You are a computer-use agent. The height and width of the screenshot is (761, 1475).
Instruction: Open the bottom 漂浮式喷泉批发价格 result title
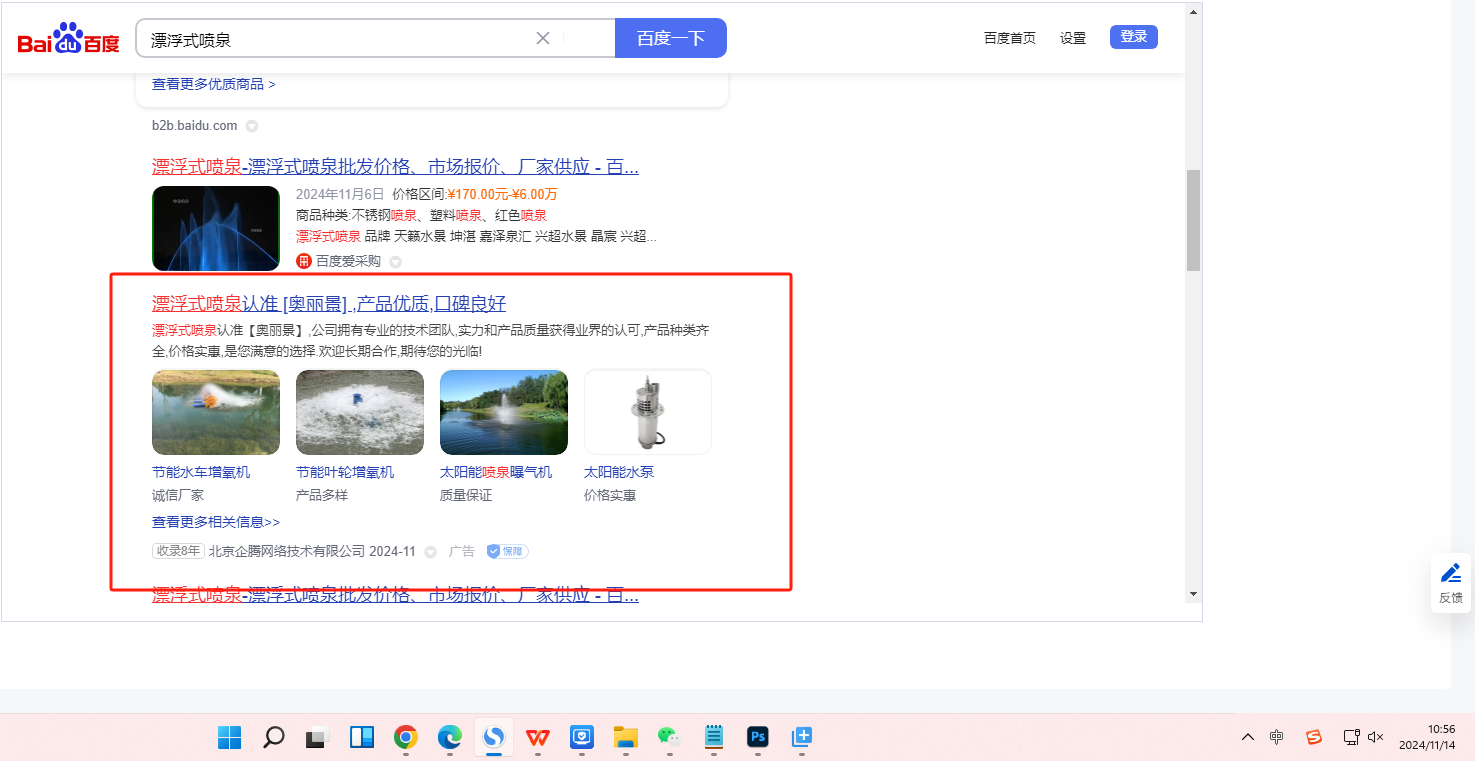click(395, 595)
